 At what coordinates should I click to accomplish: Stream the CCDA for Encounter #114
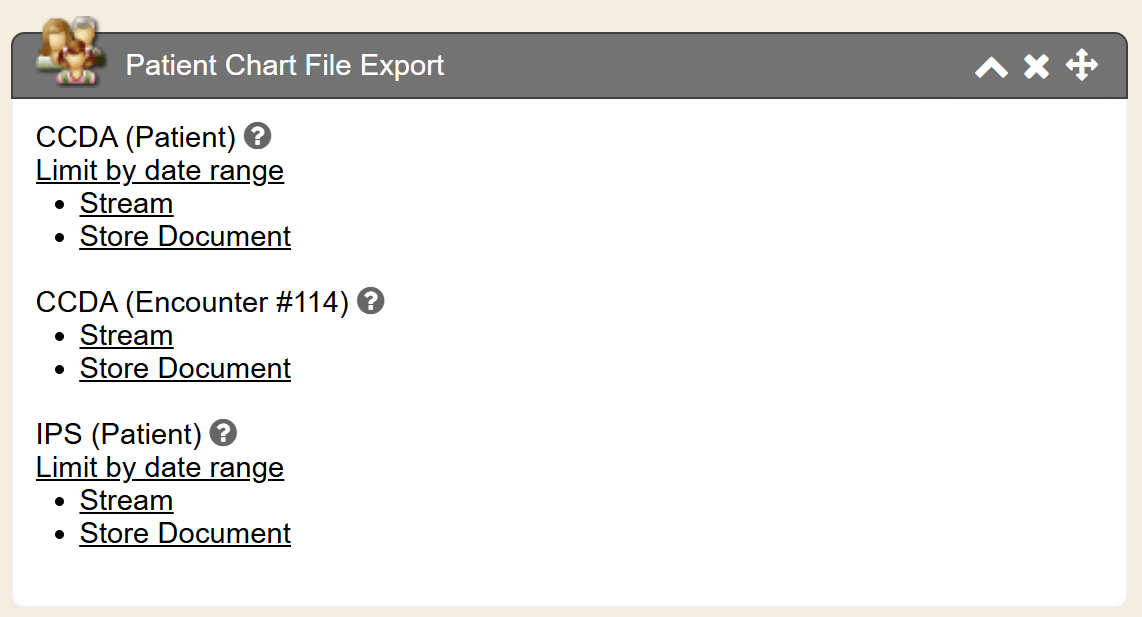(x=126, y=336)
